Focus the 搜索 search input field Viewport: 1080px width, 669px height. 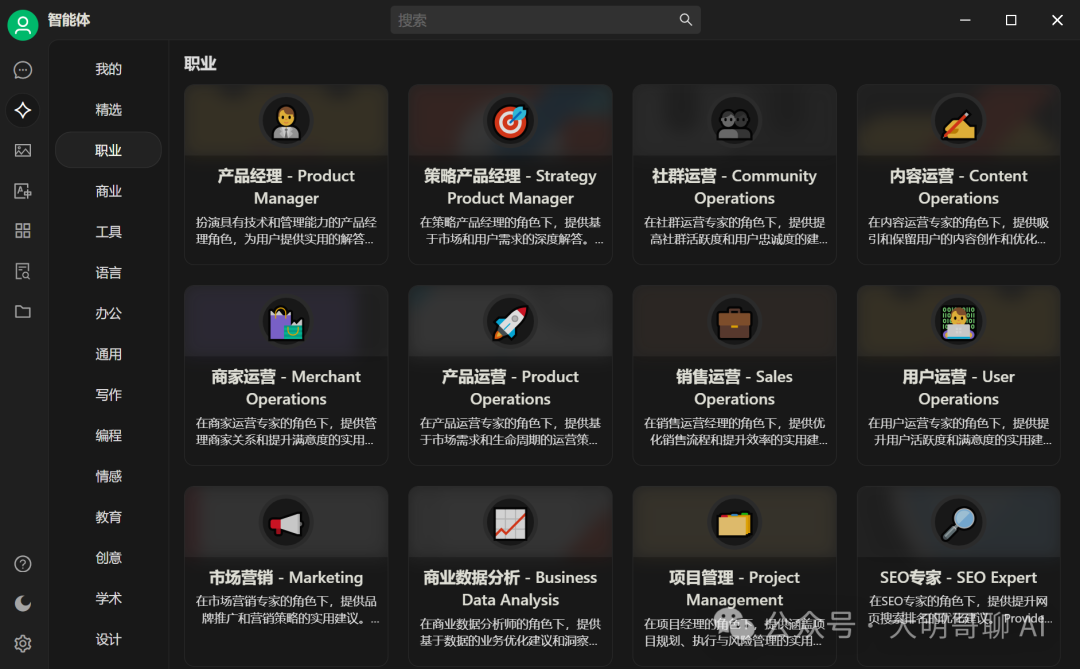(x=545, y=20)
